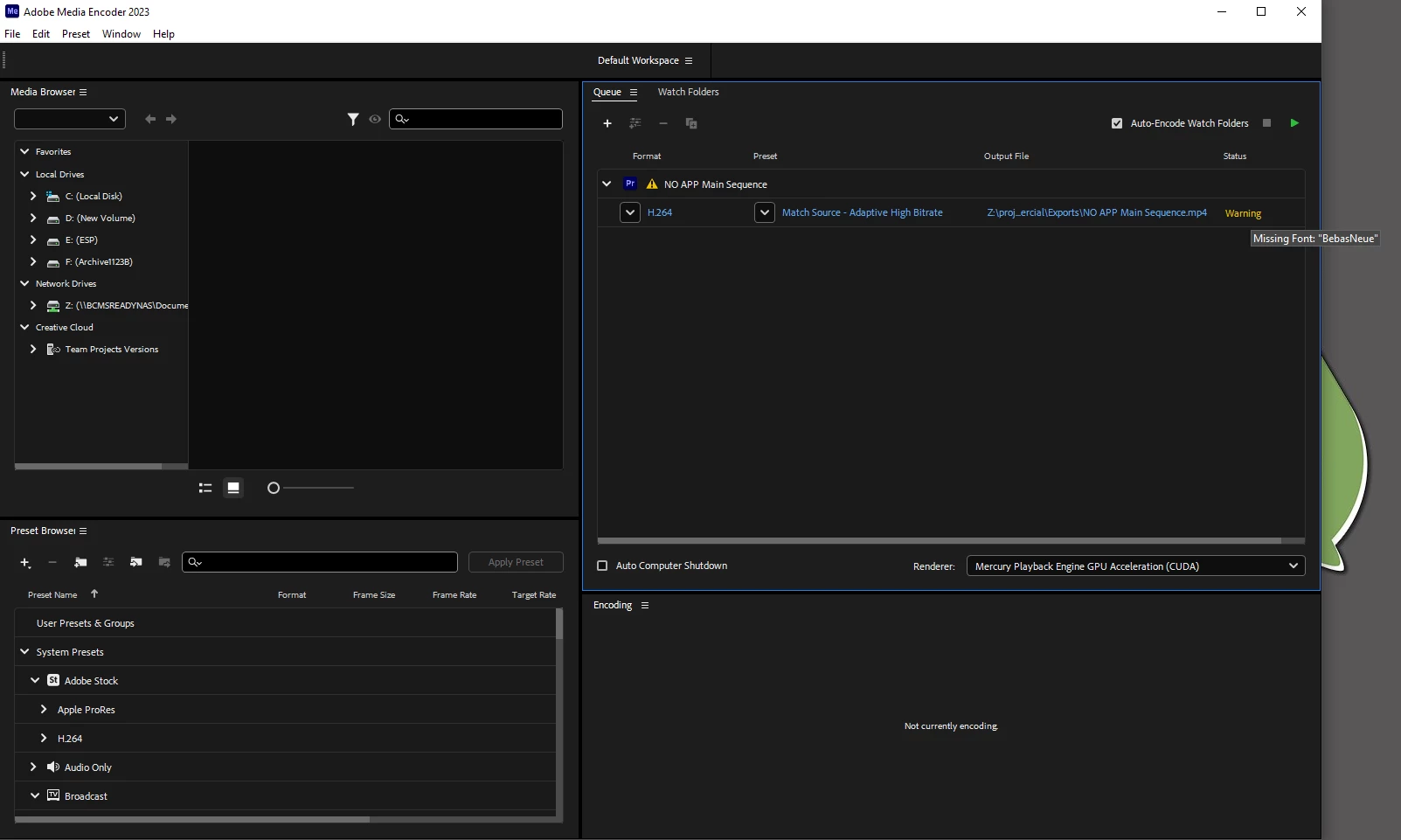Select the Queue tab

pyautogui.click(x=607, y=92)
